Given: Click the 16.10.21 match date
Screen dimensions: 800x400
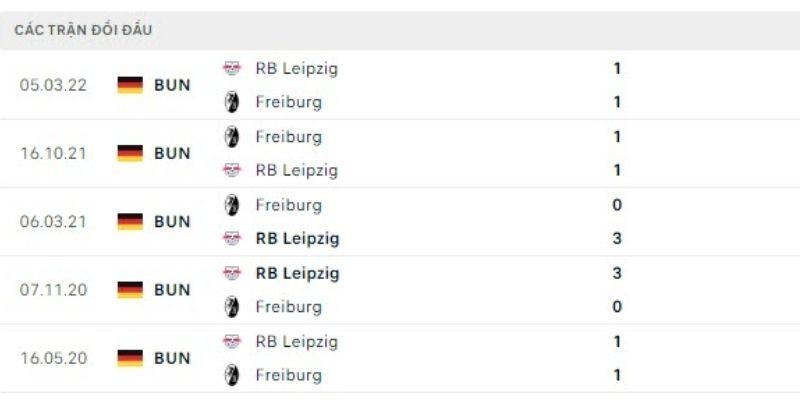Looking at the screenshot, I should point(53,153).
